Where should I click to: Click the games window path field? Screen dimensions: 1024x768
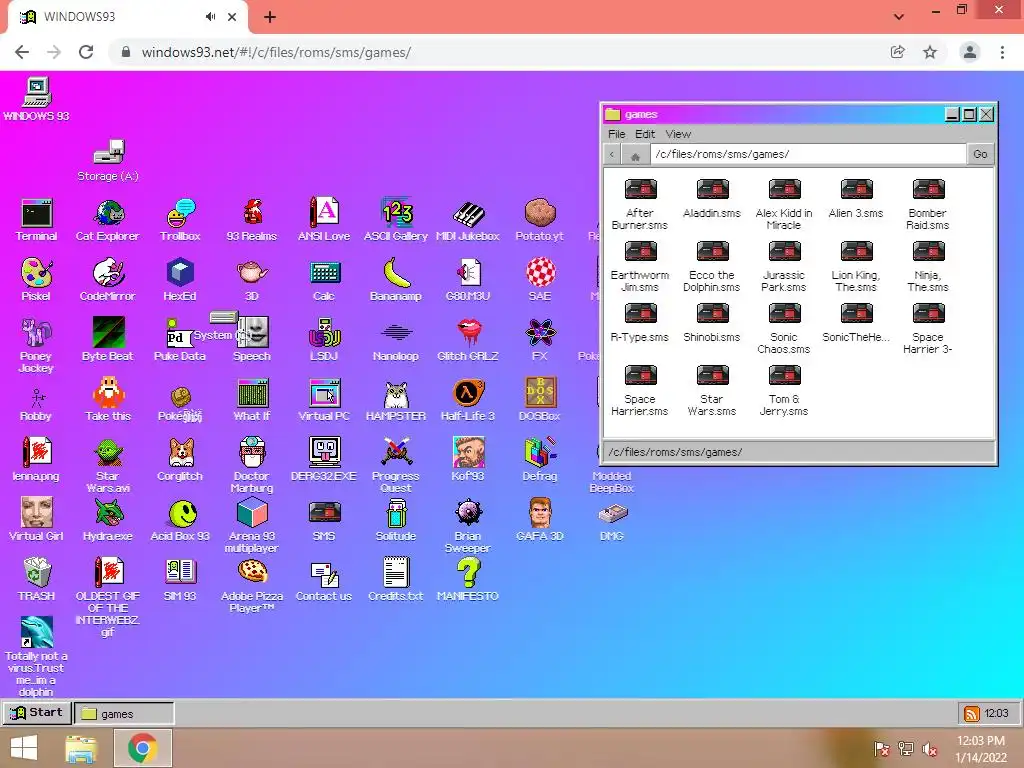808,154
